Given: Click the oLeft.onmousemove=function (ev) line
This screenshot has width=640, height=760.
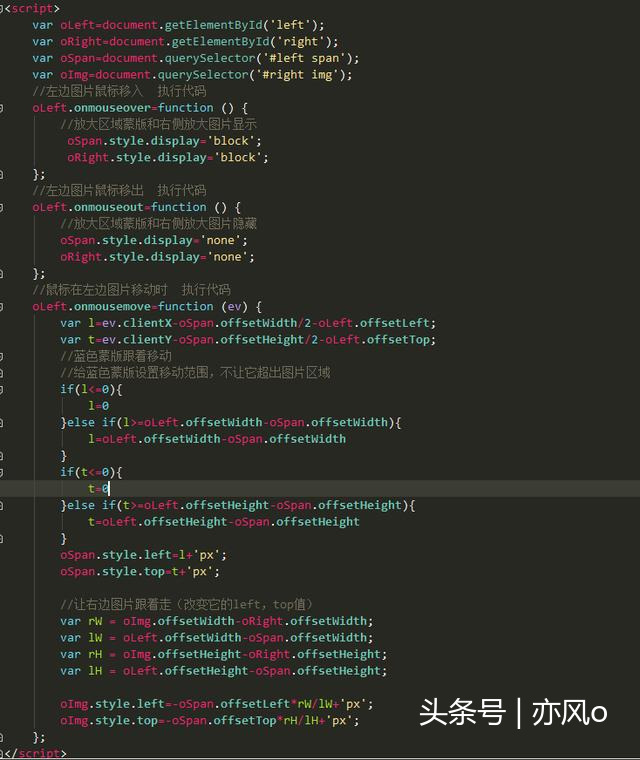Looking at the screenshot, I should pyautogui.click(x=147, y=307).
